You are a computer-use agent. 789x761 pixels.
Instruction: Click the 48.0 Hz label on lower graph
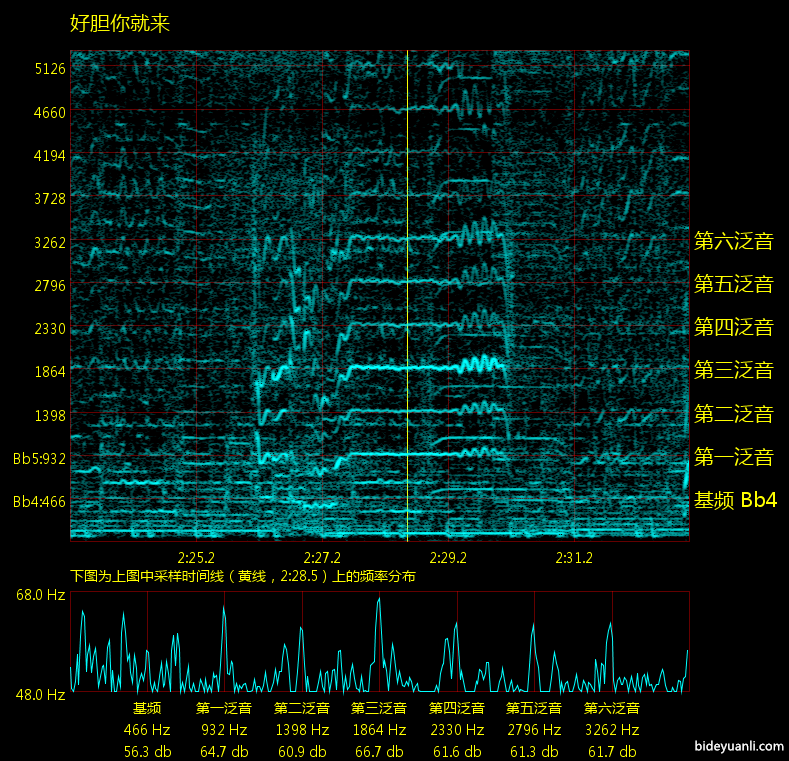pyautogui.click(x=40, y=694)
